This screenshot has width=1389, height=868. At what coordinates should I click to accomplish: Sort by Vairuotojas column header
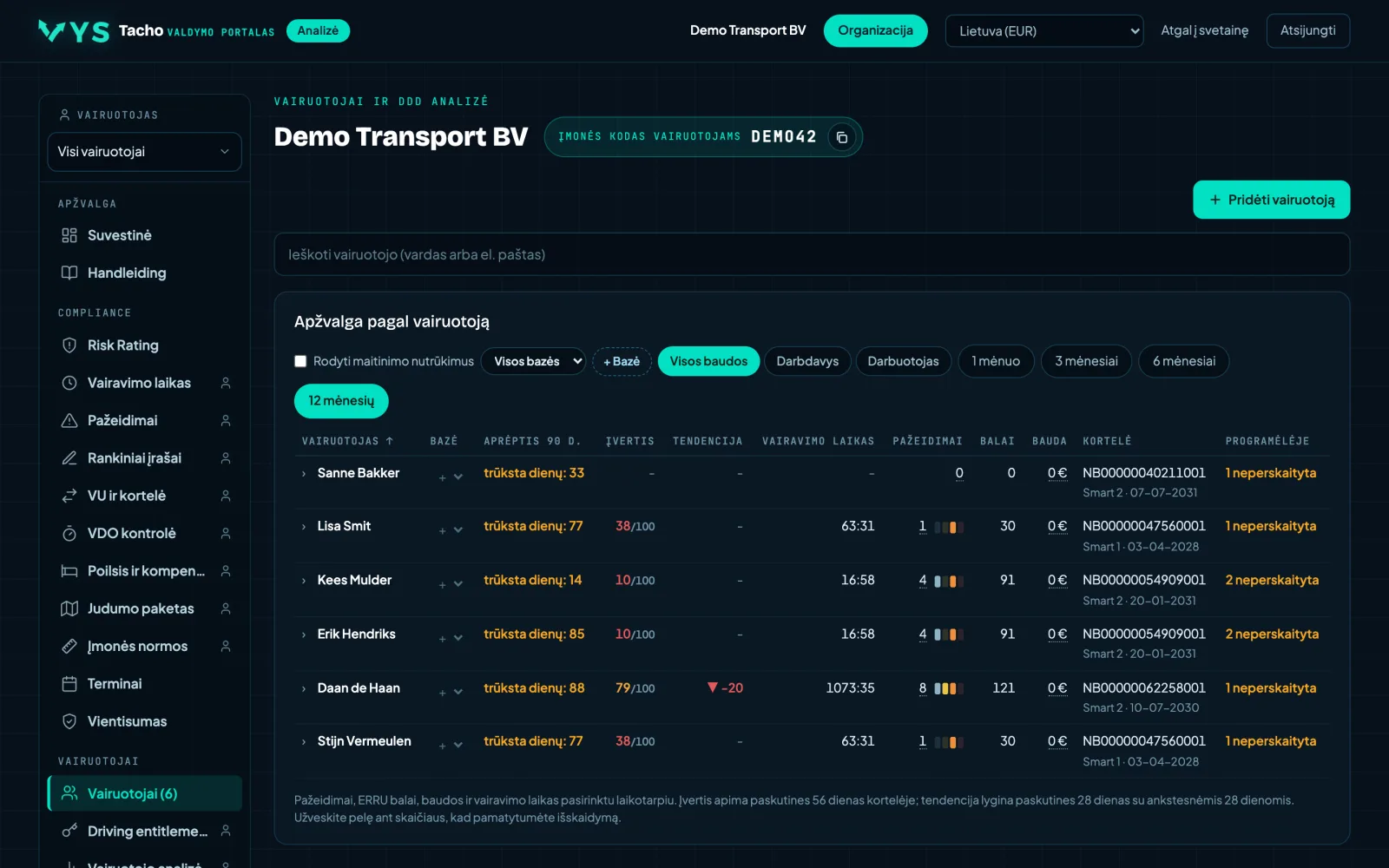pyautogui.click(x=347, y=441)
